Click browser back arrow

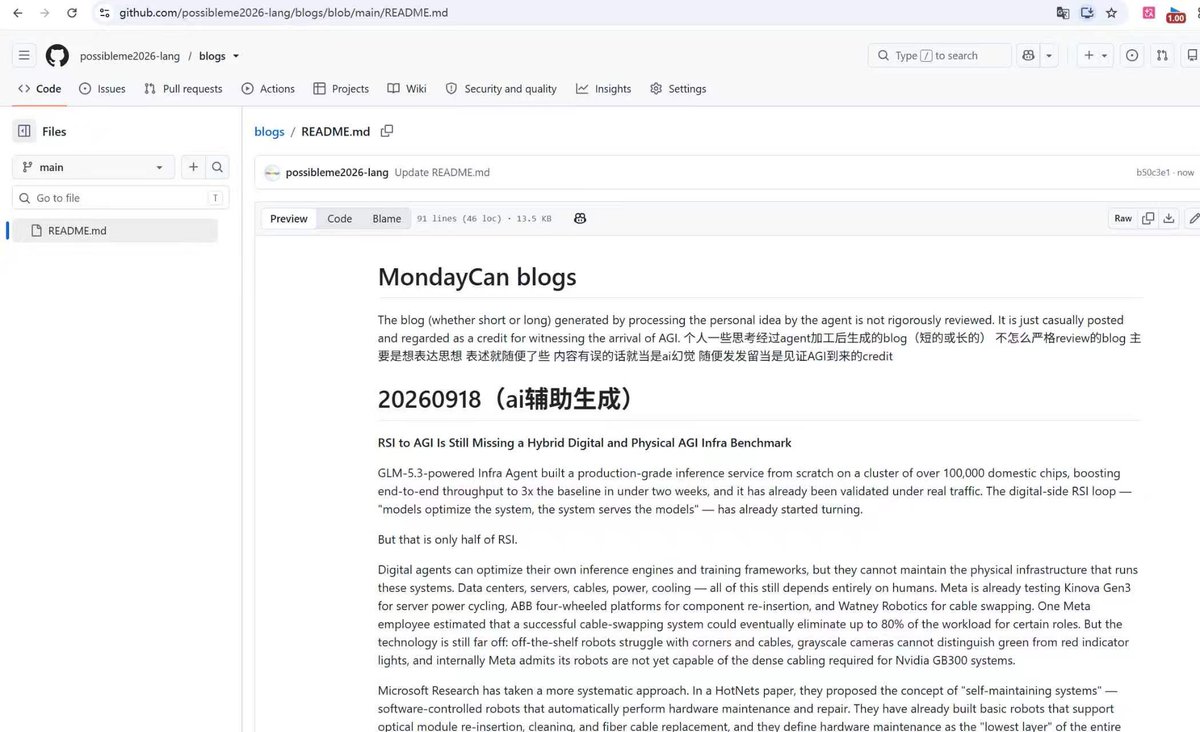(17, 13)
